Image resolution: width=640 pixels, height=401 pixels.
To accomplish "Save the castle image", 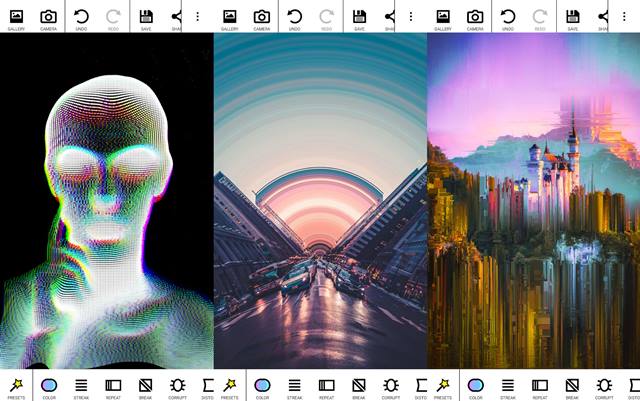I will [573, 20].
